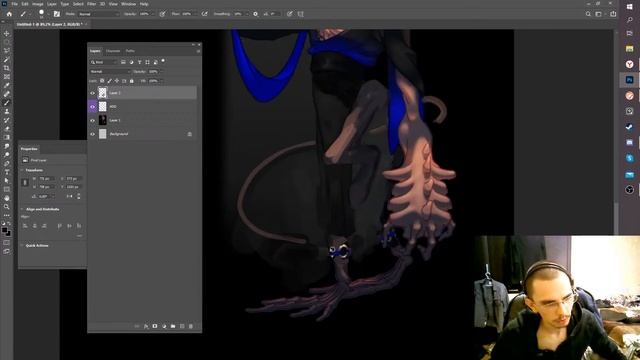Open the Share icon at top right

(613, 14)
